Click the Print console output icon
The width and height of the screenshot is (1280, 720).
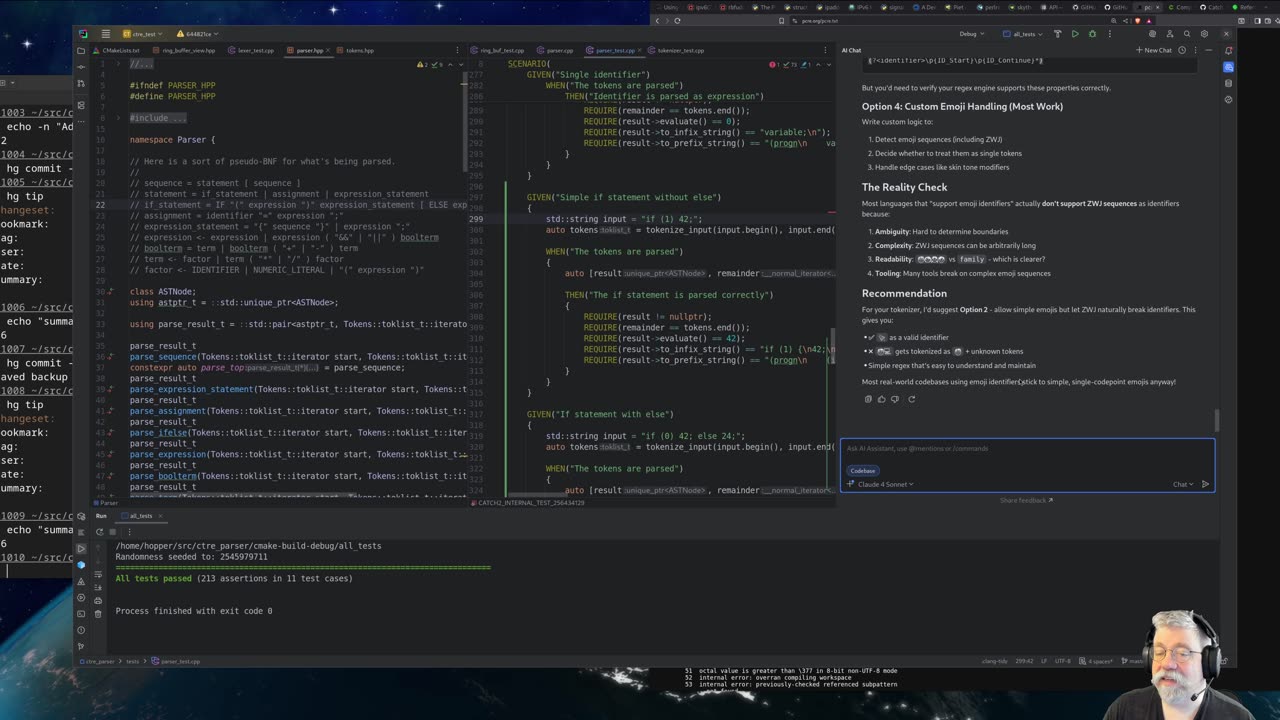click(98, 600)
